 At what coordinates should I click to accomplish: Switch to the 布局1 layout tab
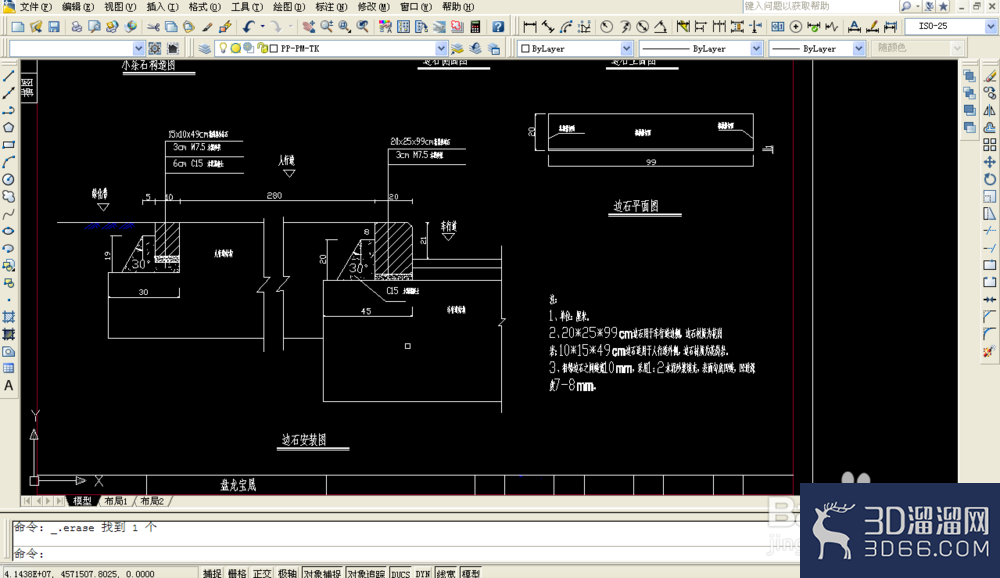(116, 501)
